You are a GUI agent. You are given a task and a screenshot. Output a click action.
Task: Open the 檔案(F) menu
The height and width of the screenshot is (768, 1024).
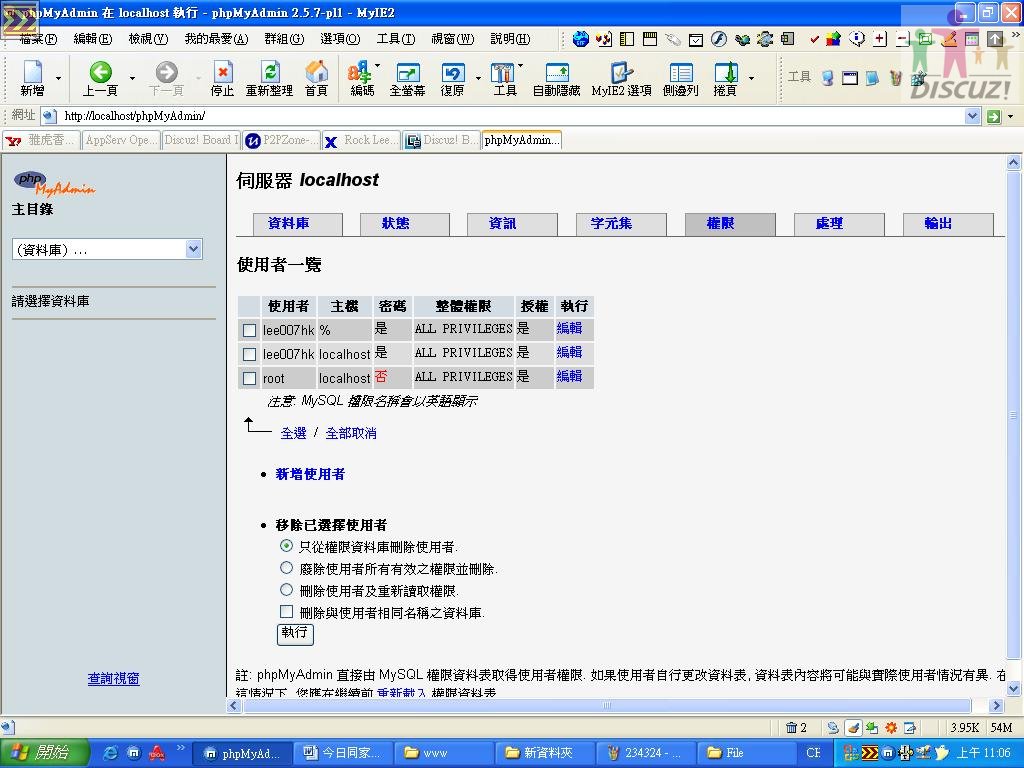pyautogui.click(x=38, y=39)
